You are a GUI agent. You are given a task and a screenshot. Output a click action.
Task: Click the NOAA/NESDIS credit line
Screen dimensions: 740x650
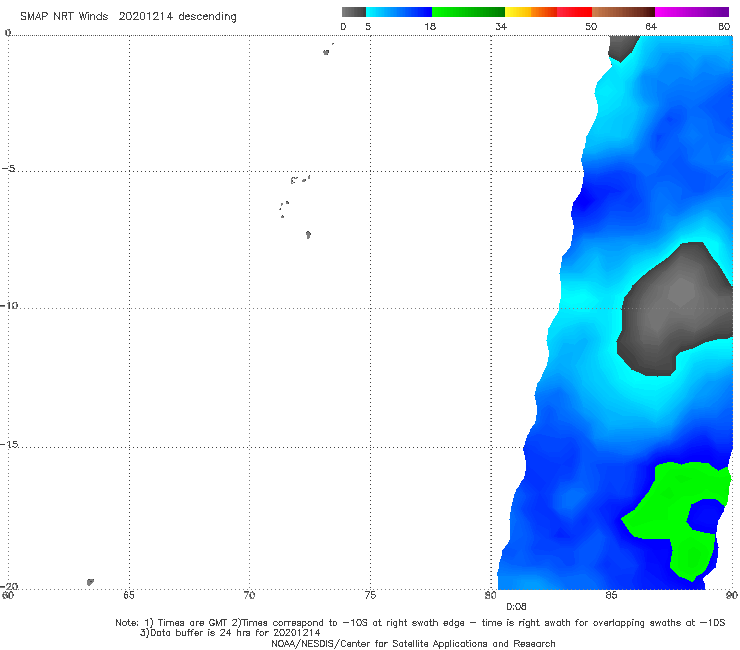click(413, 644)
